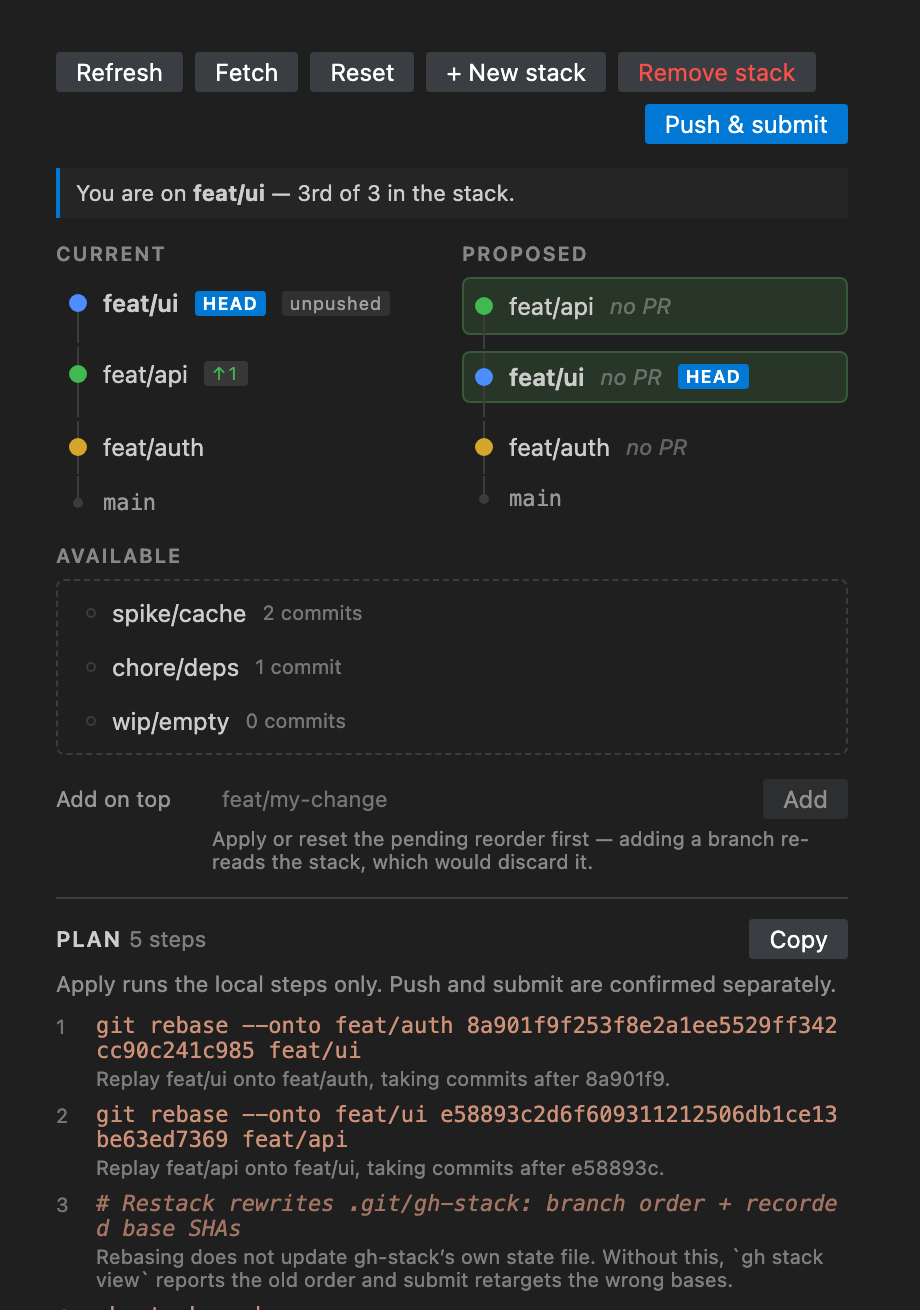Click 'Replay feat/ui onto feat/auth' description

(383, 1080)
